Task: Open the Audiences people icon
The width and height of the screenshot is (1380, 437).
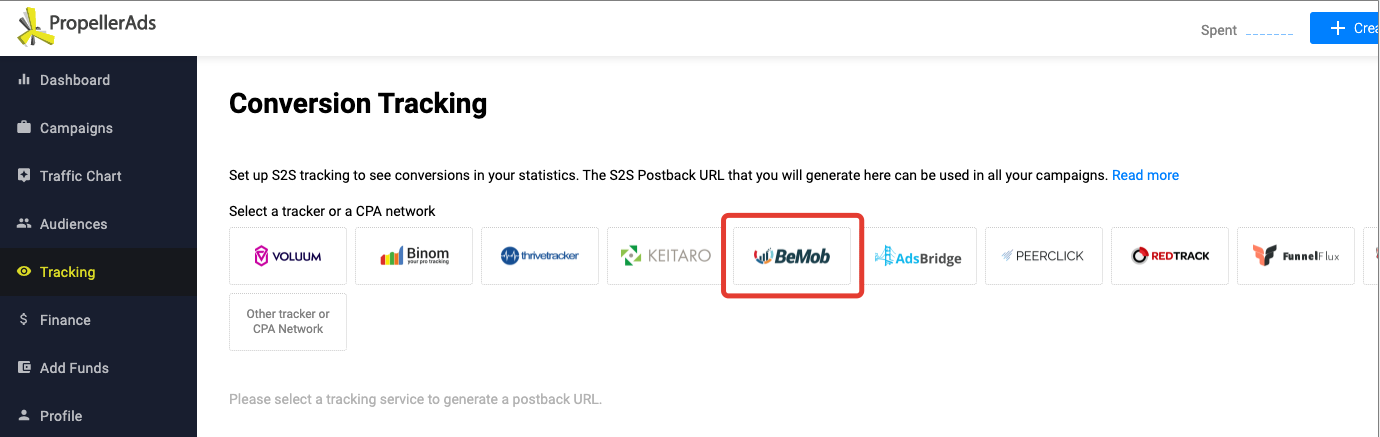Action: (x=24, y=224)
